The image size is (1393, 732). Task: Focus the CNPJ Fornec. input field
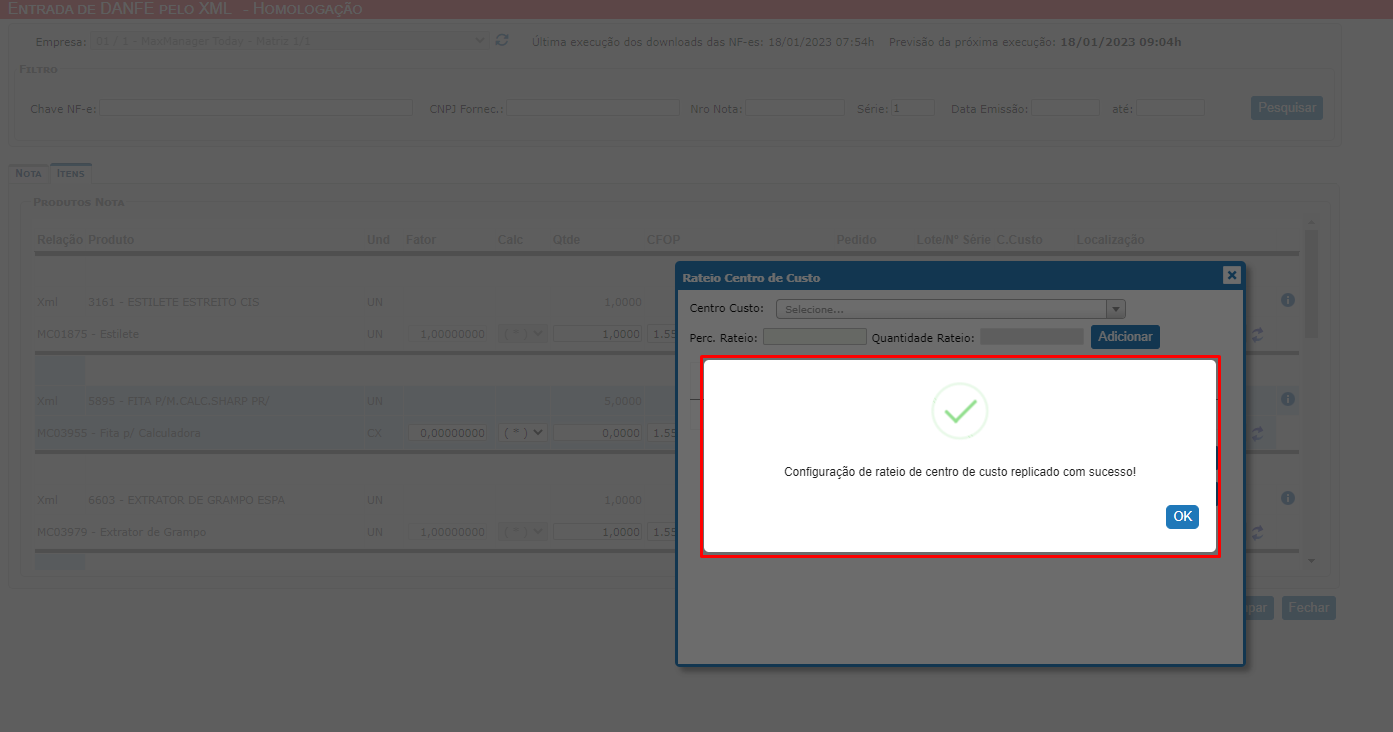(592, 108)
